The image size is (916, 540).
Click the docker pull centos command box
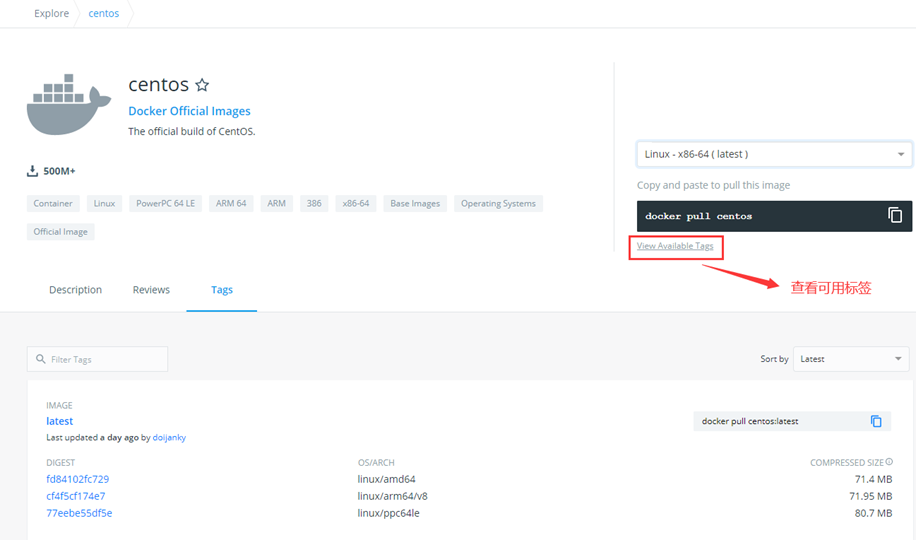pos(774,216)
